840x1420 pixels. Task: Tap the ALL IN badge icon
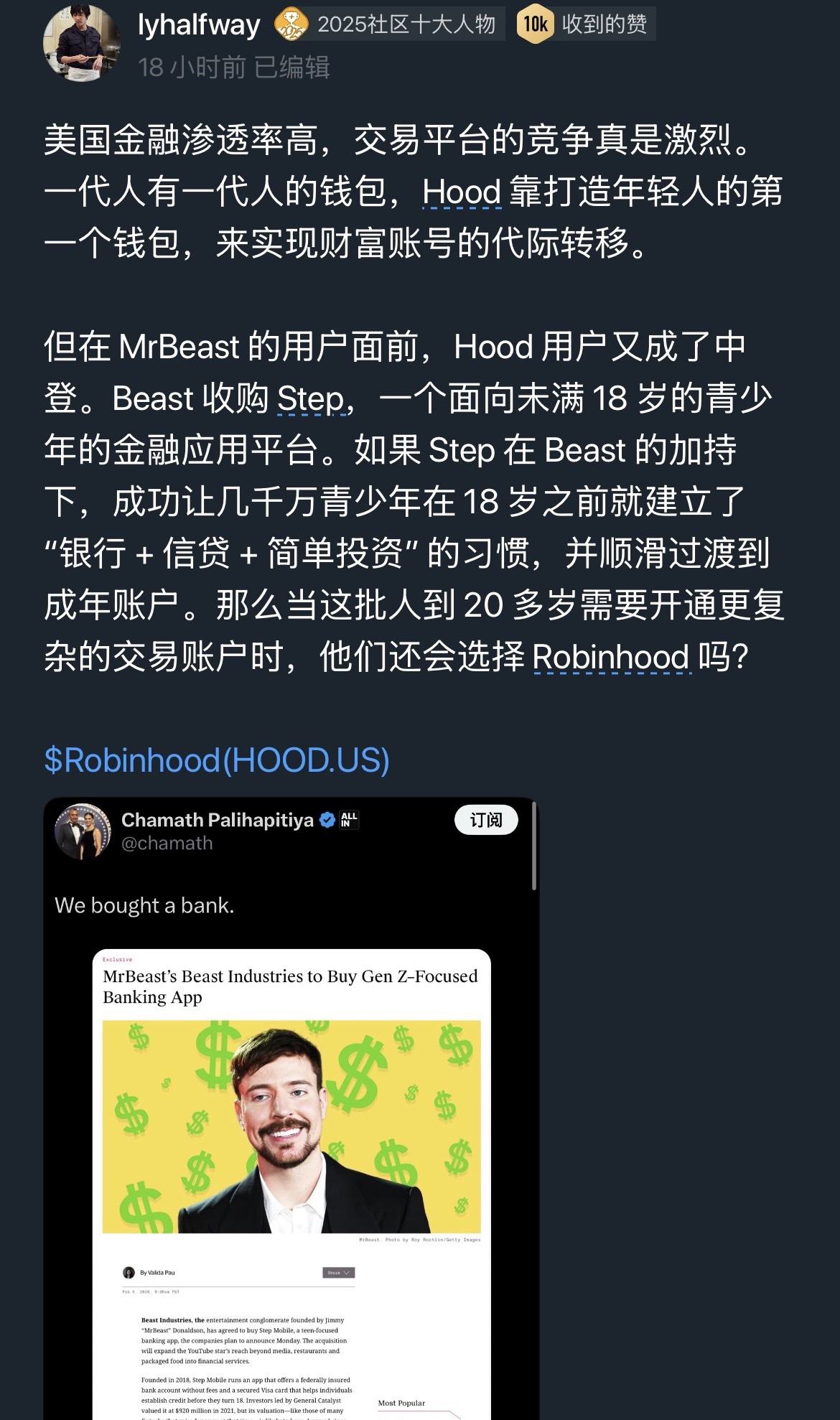pos(349,820)
